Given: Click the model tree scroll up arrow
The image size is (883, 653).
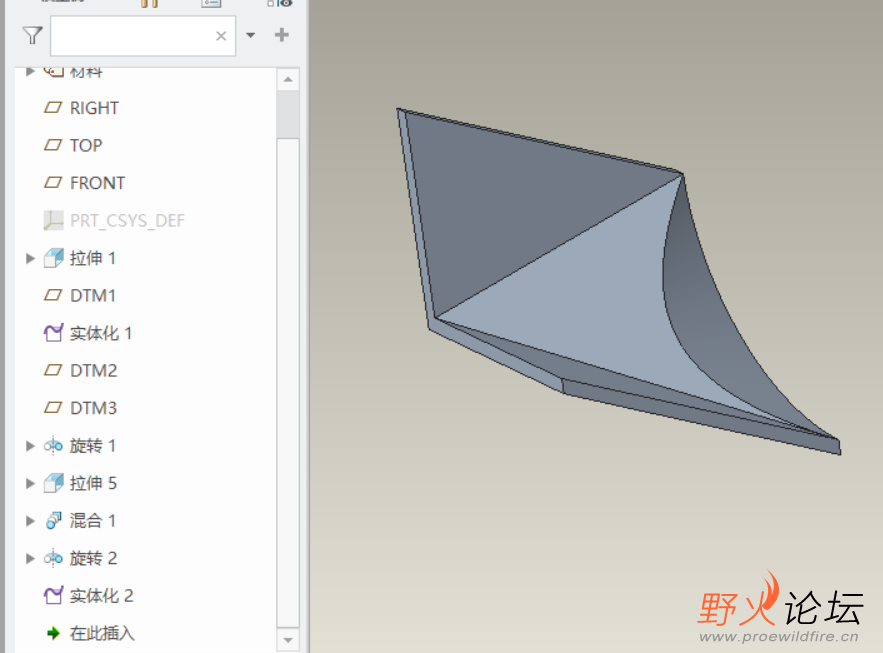Looking at the screenshot, I should tap(288, 79).
